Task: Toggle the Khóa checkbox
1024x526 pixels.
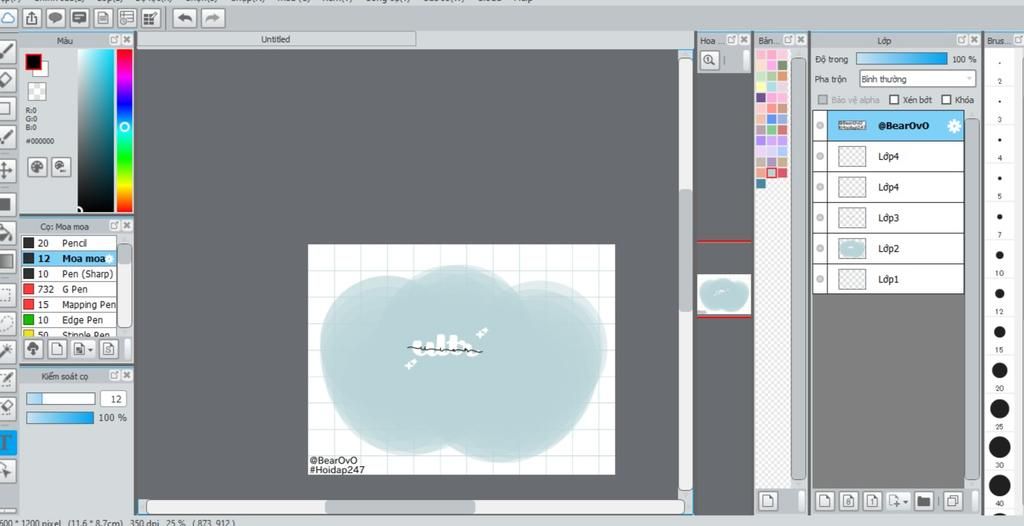Action: 946,100
